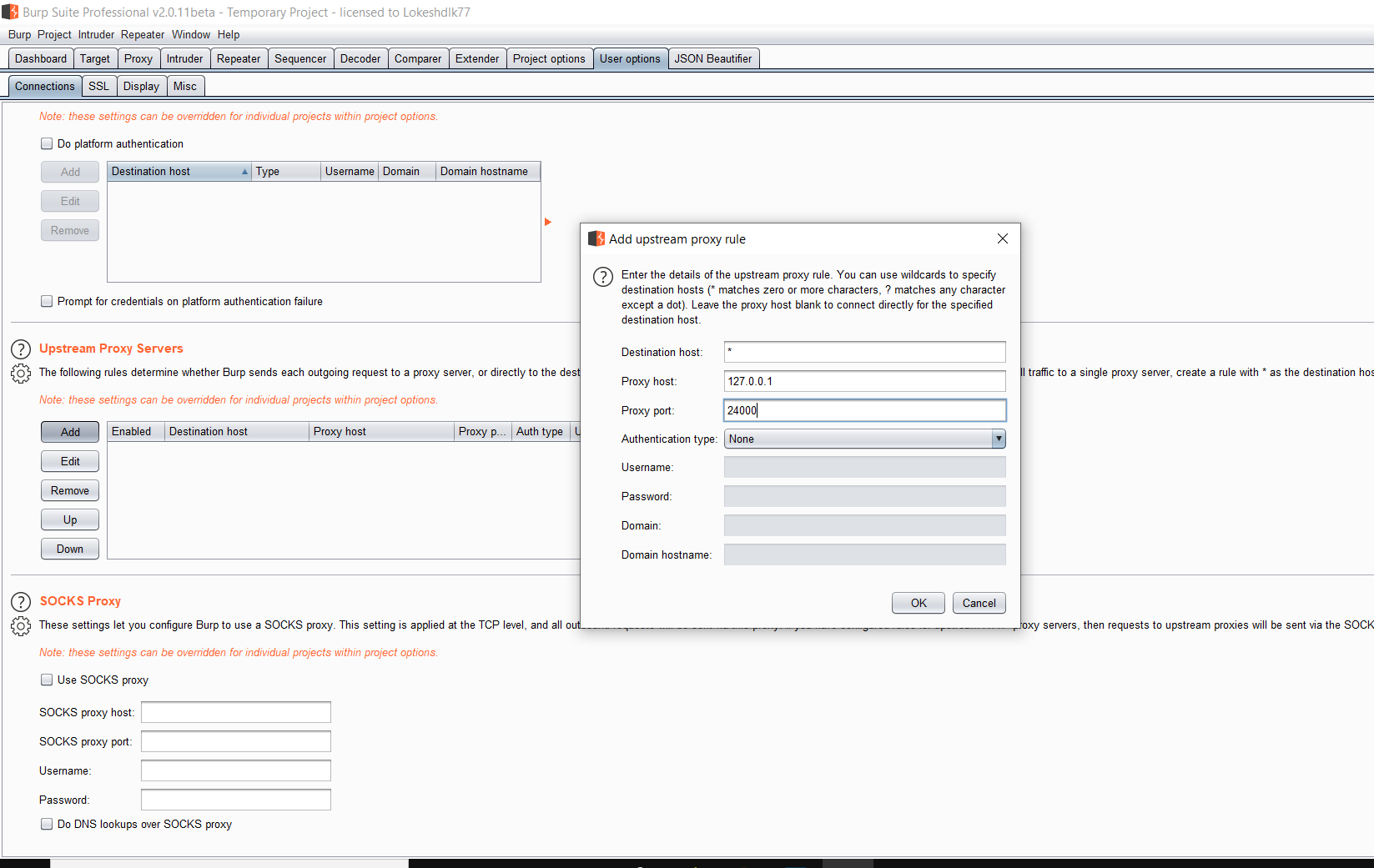Select Connections sub-tab
This screenshot has height=868, width=1374.
click(x=45, y=86)
